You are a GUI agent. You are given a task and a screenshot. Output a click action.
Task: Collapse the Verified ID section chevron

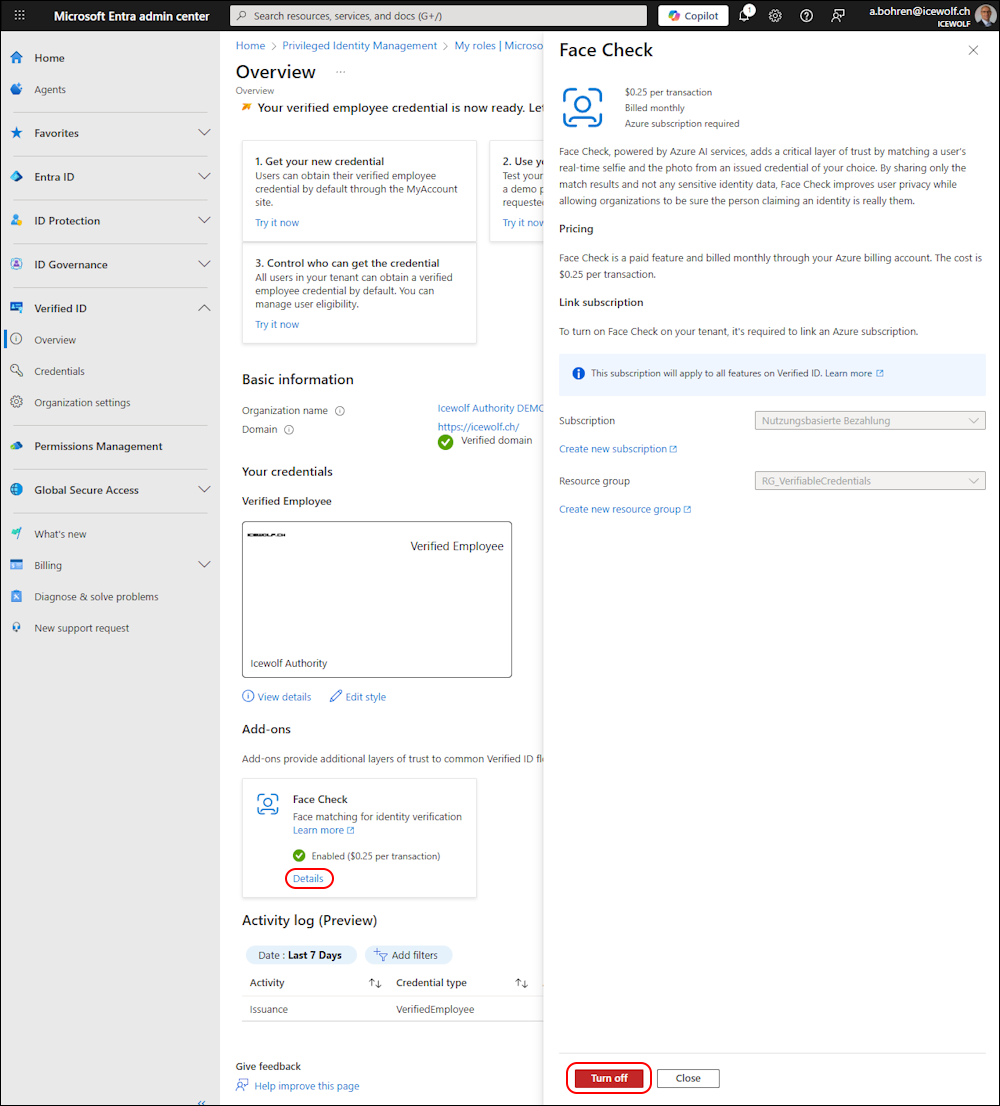point(205,308)
